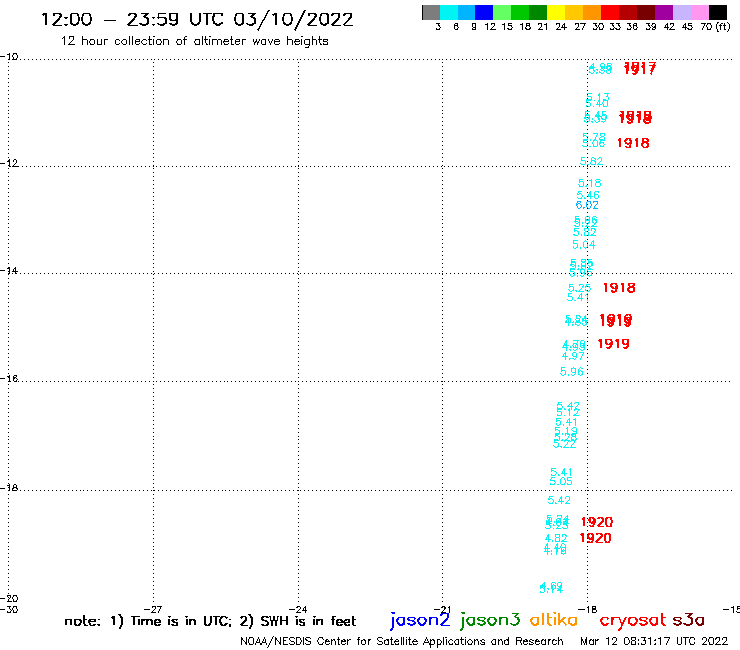Click the legend number 24
Viewport: 740px width, 650px height.
(x=561, y=27)
